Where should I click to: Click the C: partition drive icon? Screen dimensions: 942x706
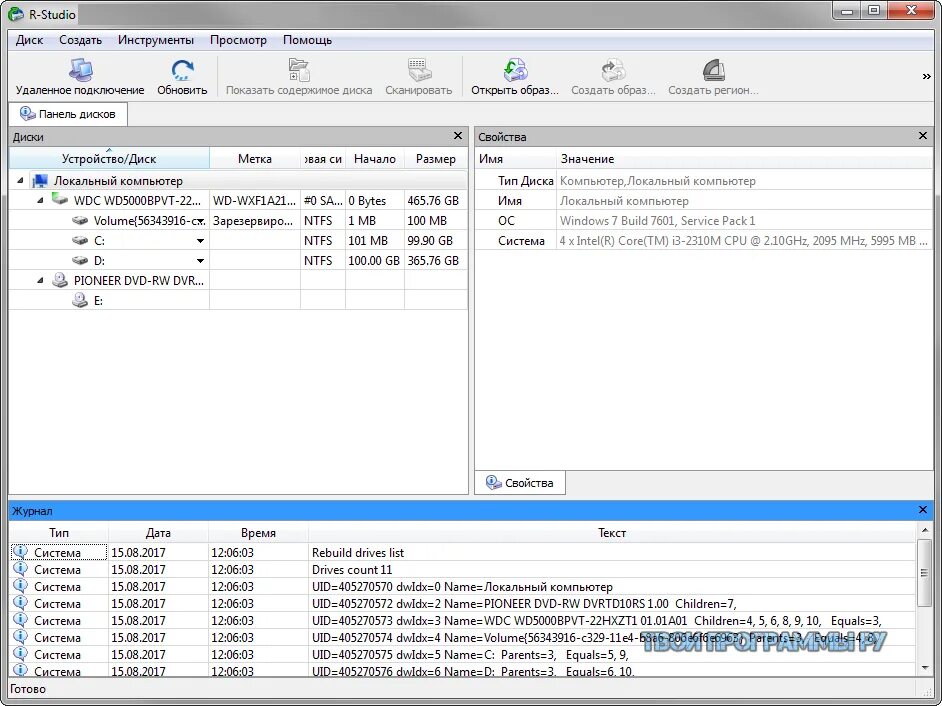pos(80,240)
